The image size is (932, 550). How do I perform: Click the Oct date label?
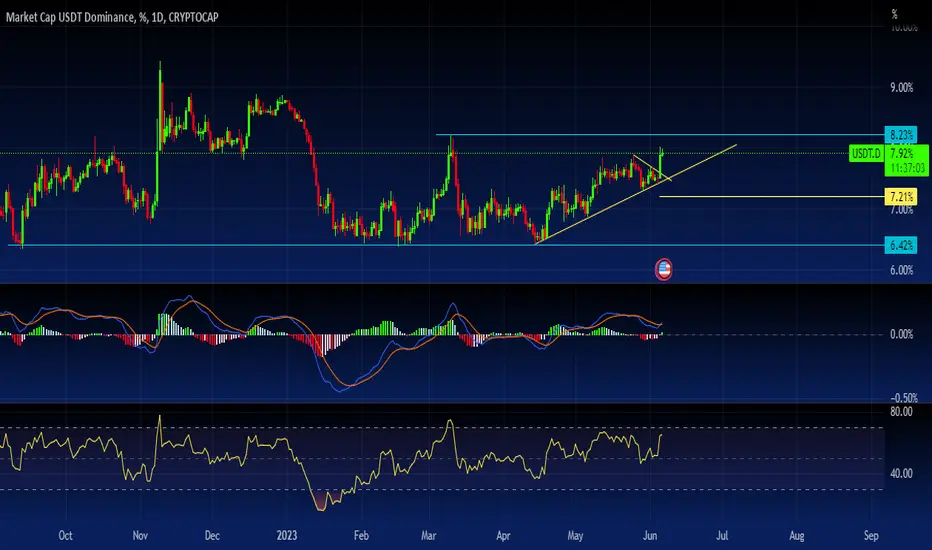(65, 535)
